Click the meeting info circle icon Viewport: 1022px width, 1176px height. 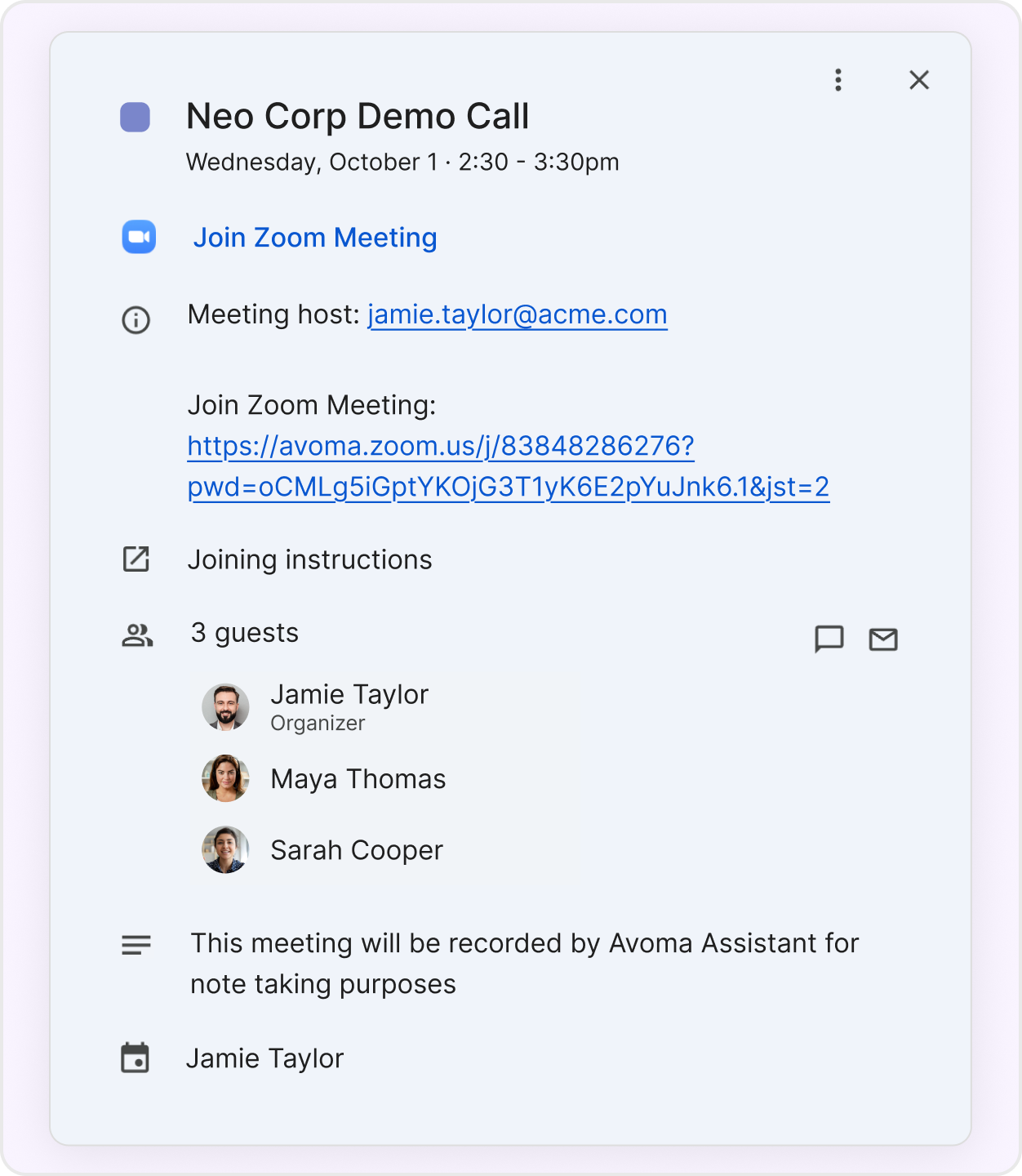(x=136, y=319)
